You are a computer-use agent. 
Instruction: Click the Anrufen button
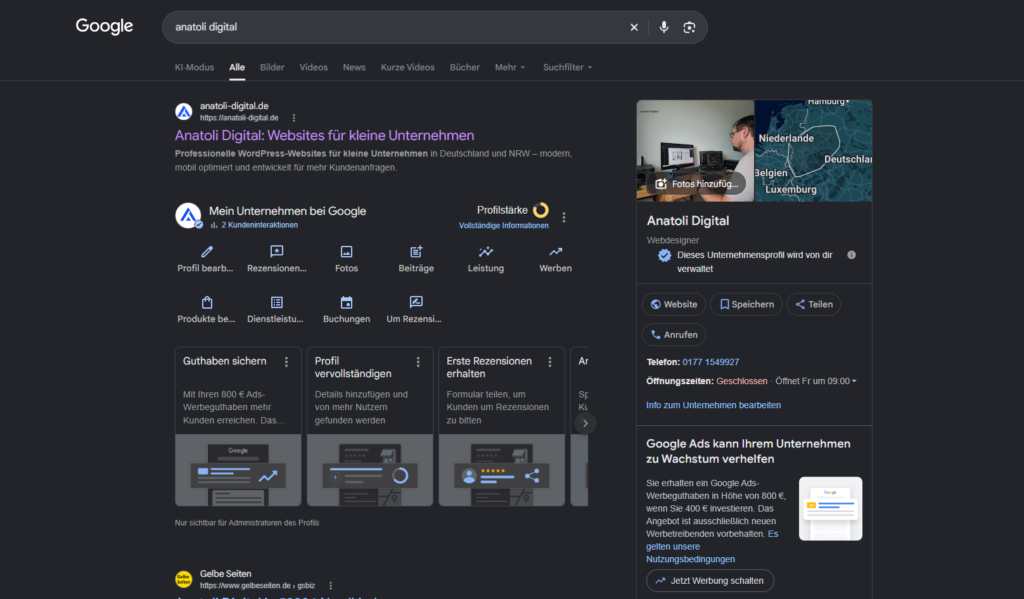coord(674,334)
